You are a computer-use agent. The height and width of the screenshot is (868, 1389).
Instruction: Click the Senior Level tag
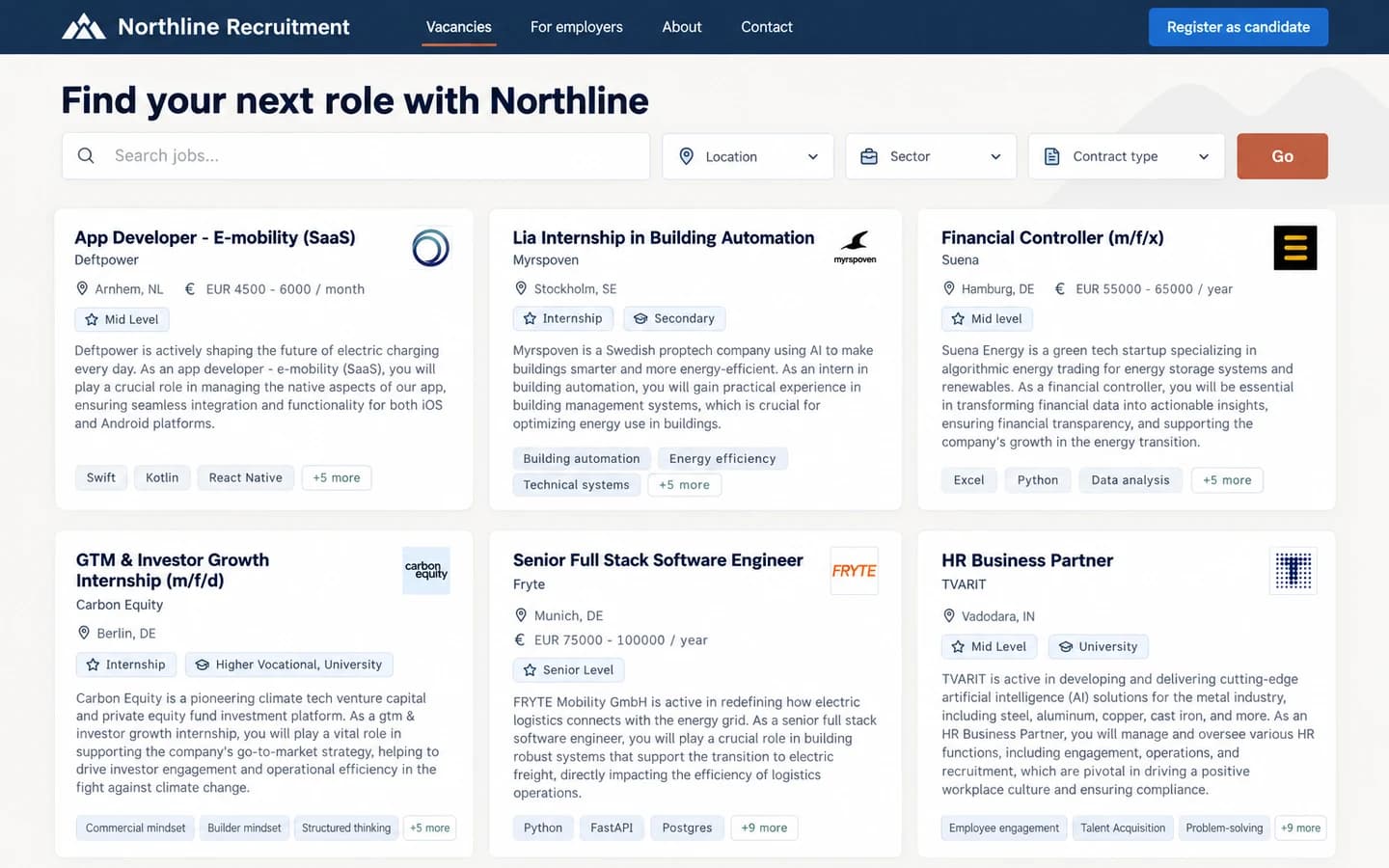tap(569, 670)
